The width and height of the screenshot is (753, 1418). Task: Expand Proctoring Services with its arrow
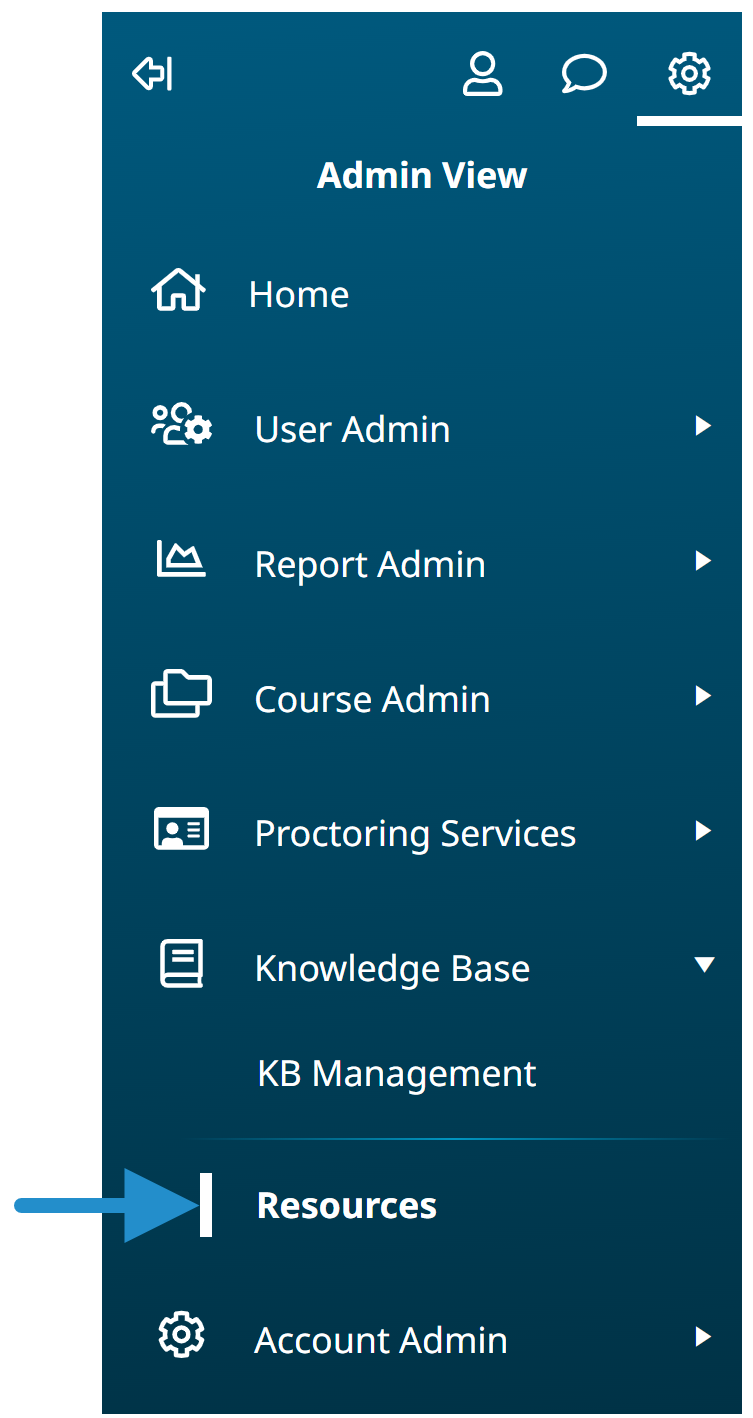703,830
